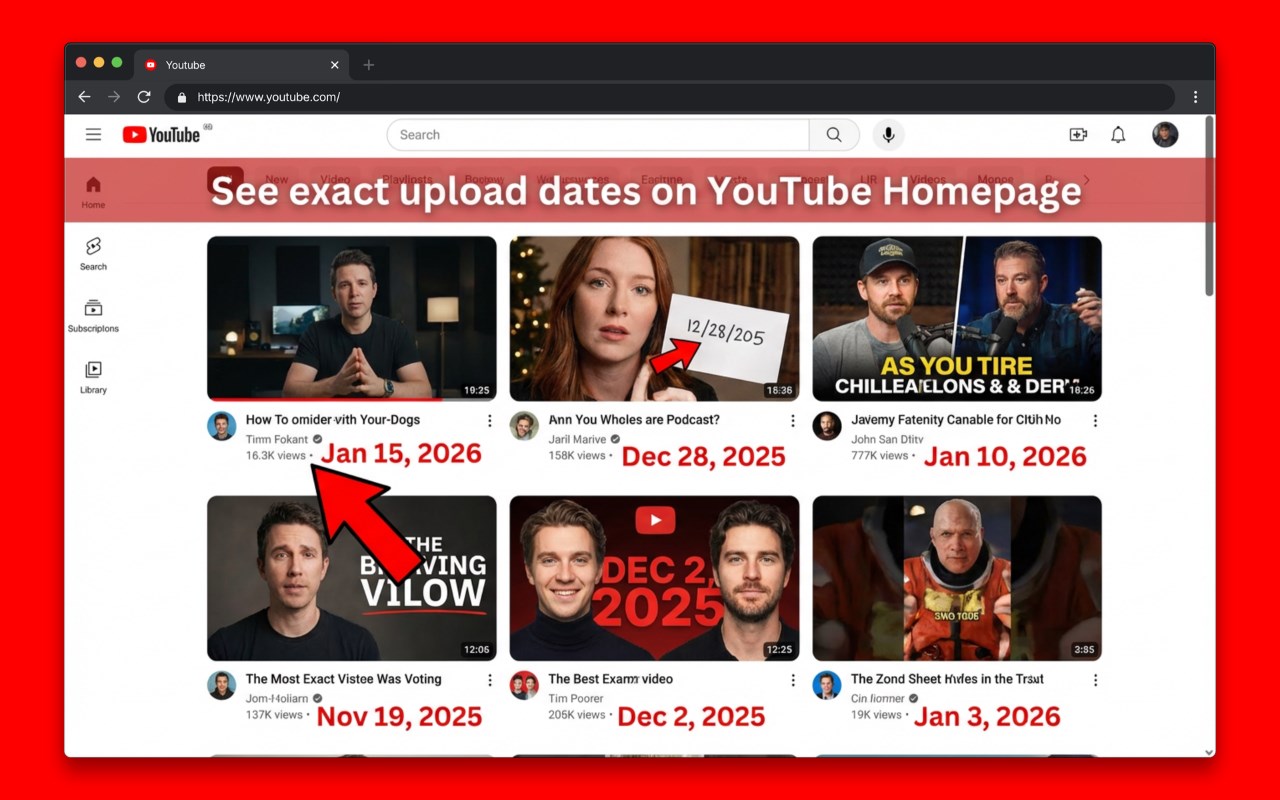Open channel Tim Poorer

tap(576, 698)
